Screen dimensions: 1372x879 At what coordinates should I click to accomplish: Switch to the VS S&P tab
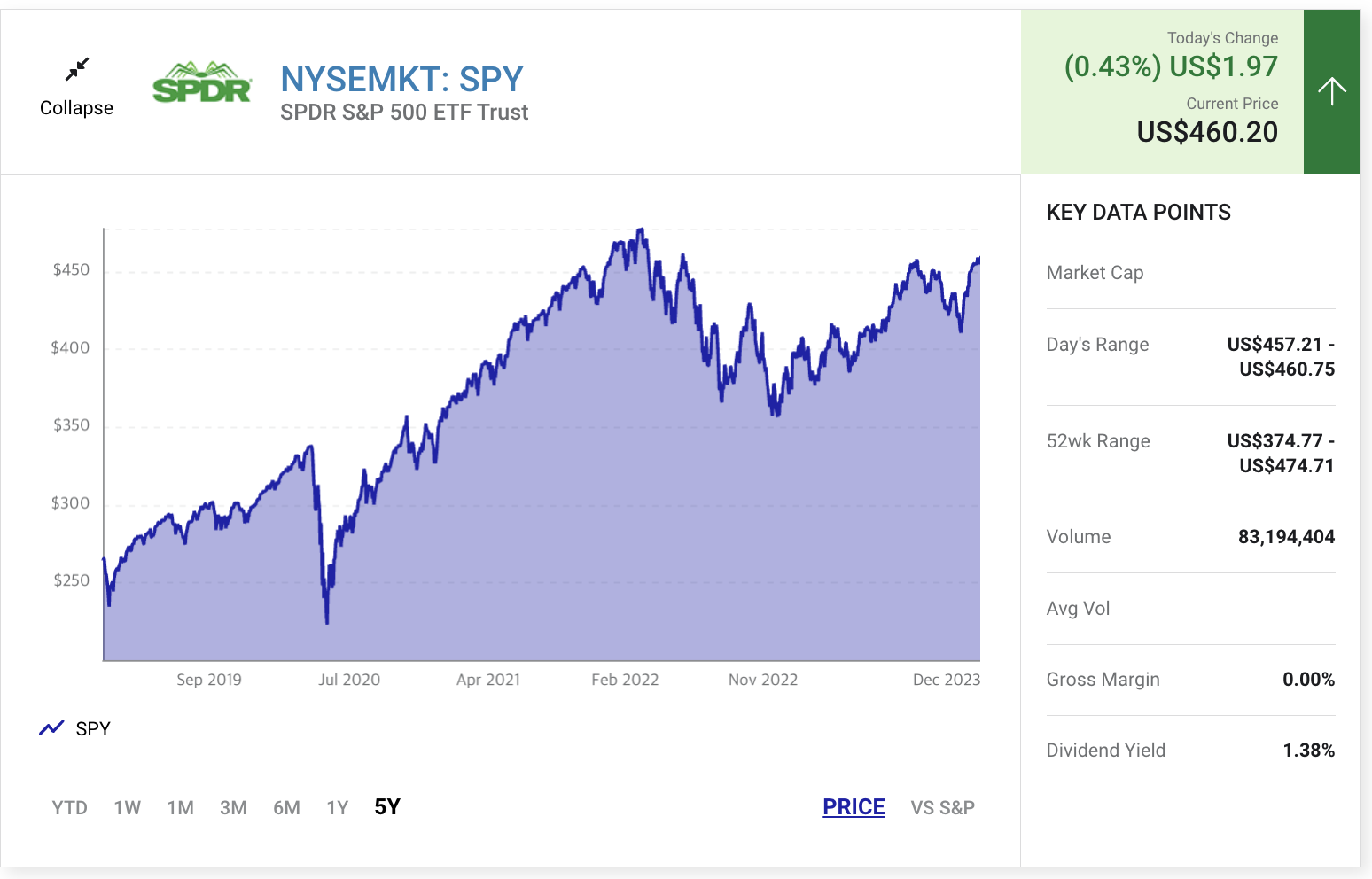[x=942, y=807]
